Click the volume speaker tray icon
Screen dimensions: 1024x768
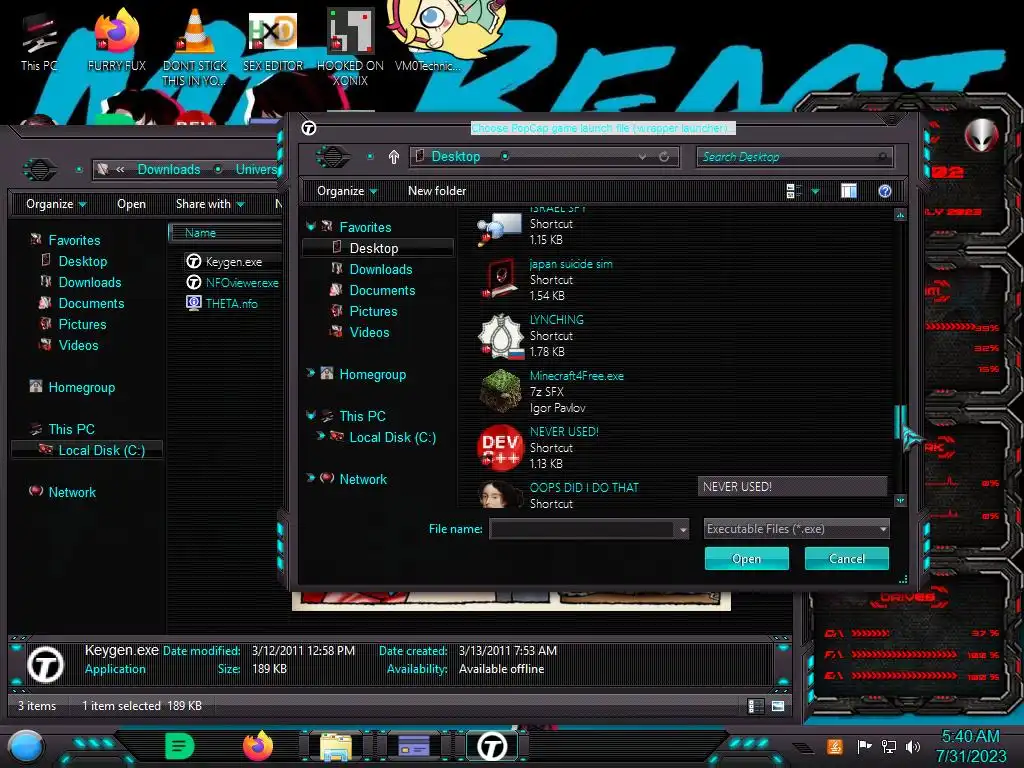point(914,746)
